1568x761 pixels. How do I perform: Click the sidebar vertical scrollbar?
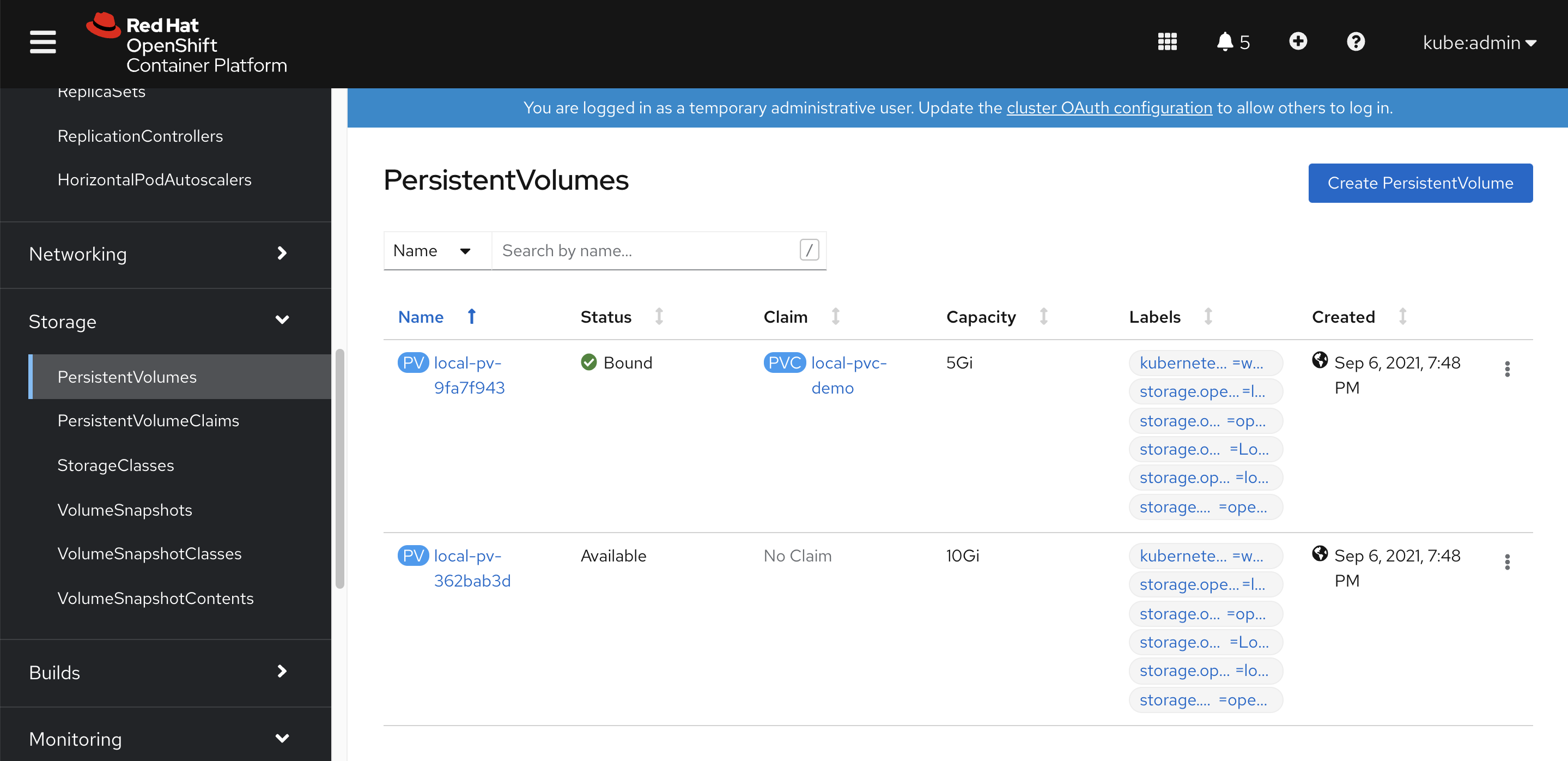339,469
